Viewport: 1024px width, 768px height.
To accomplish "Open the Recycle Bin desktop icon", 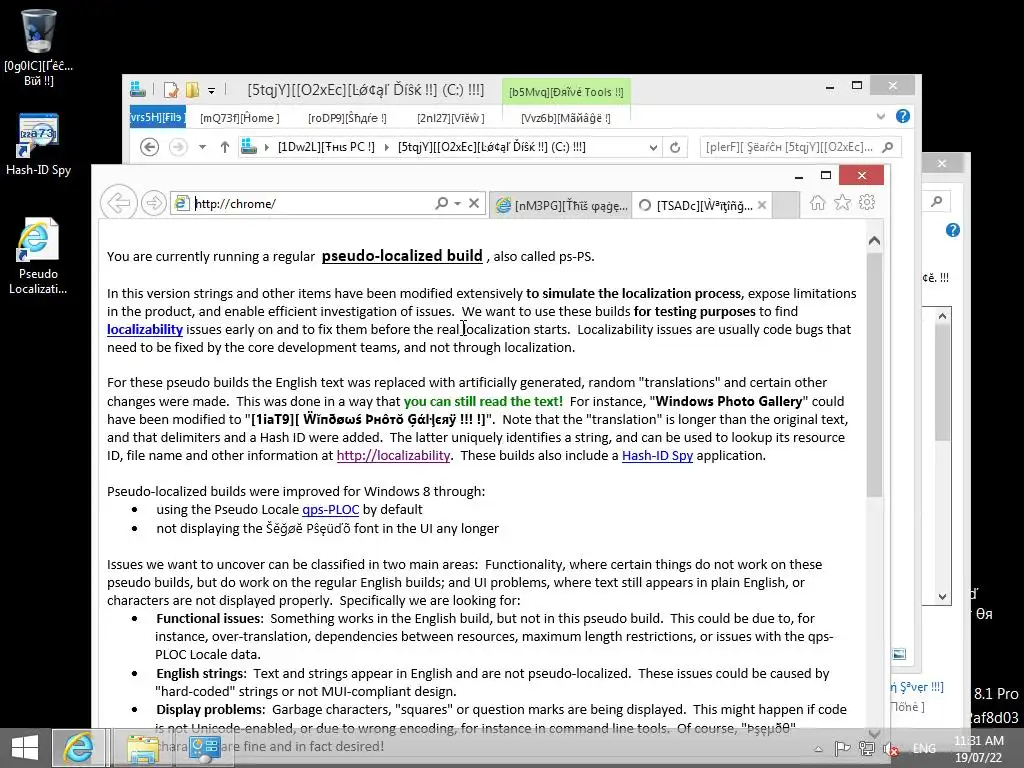I will click(x=39, y=47).
